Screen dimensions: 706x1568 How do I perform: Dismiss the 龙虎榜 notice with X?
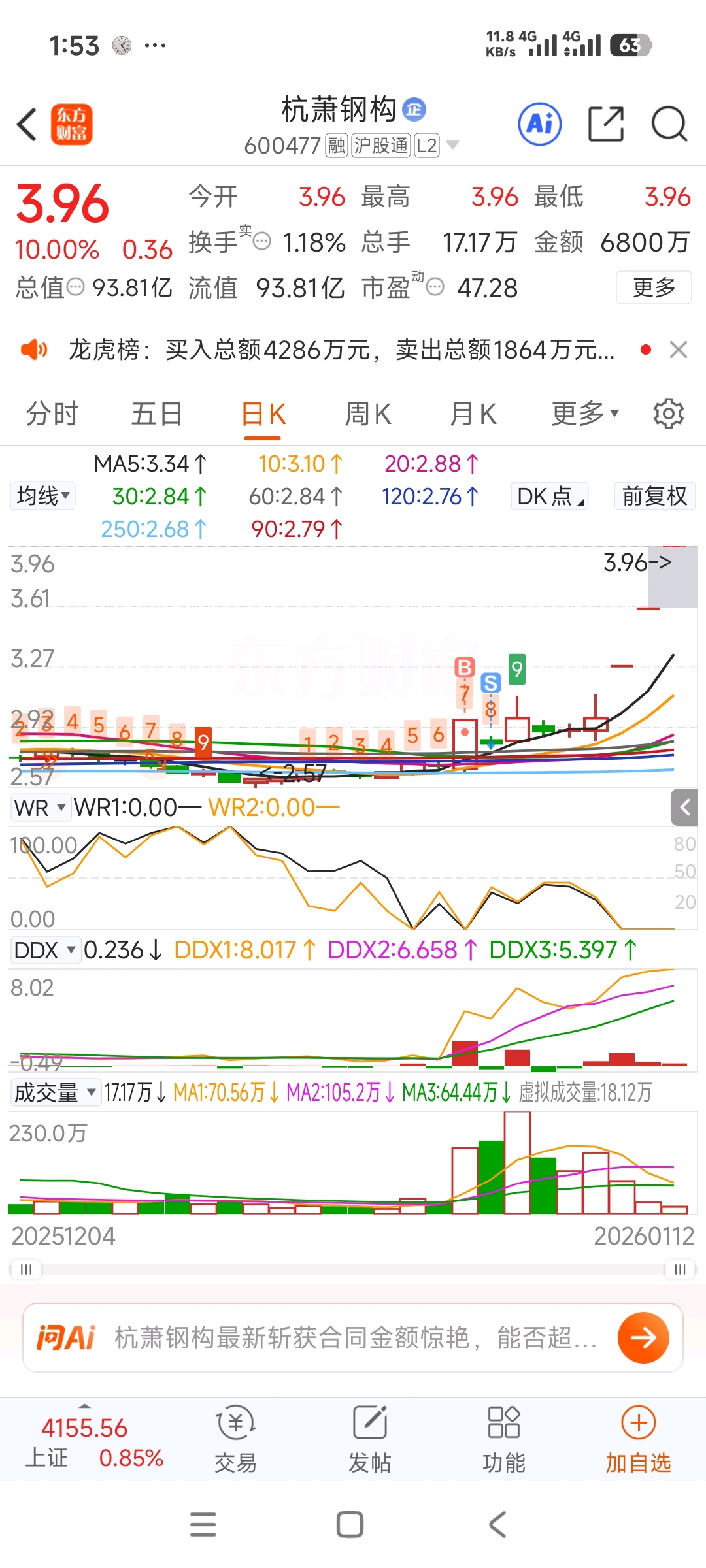[x=679, y=350]
